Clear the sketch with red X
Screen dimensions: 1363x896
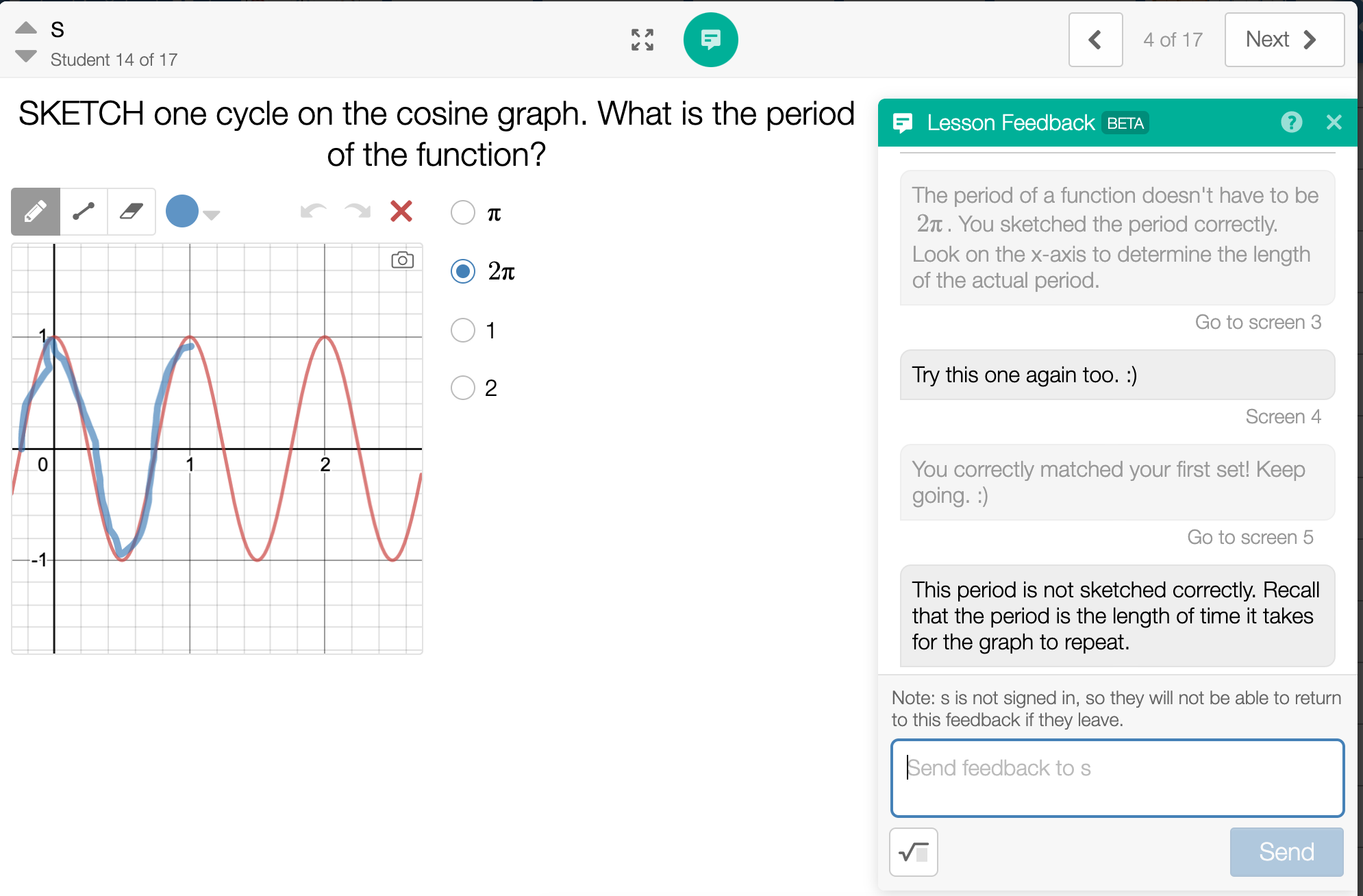[x=401, y=211]
